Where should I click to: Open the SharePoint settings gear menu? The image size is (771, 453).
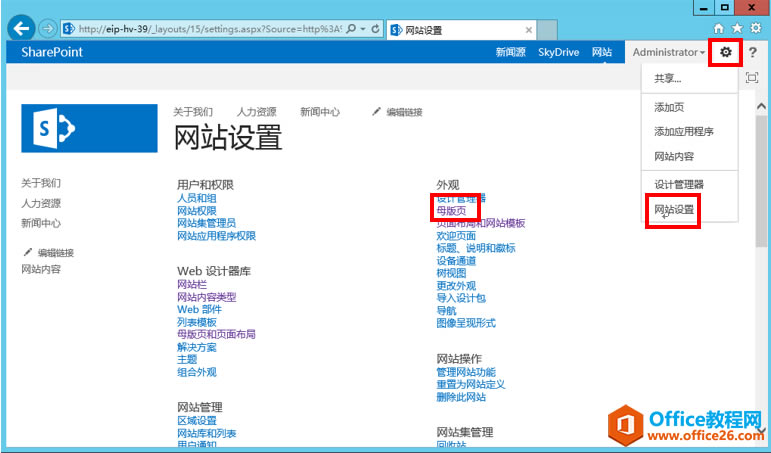pos(726,52)
